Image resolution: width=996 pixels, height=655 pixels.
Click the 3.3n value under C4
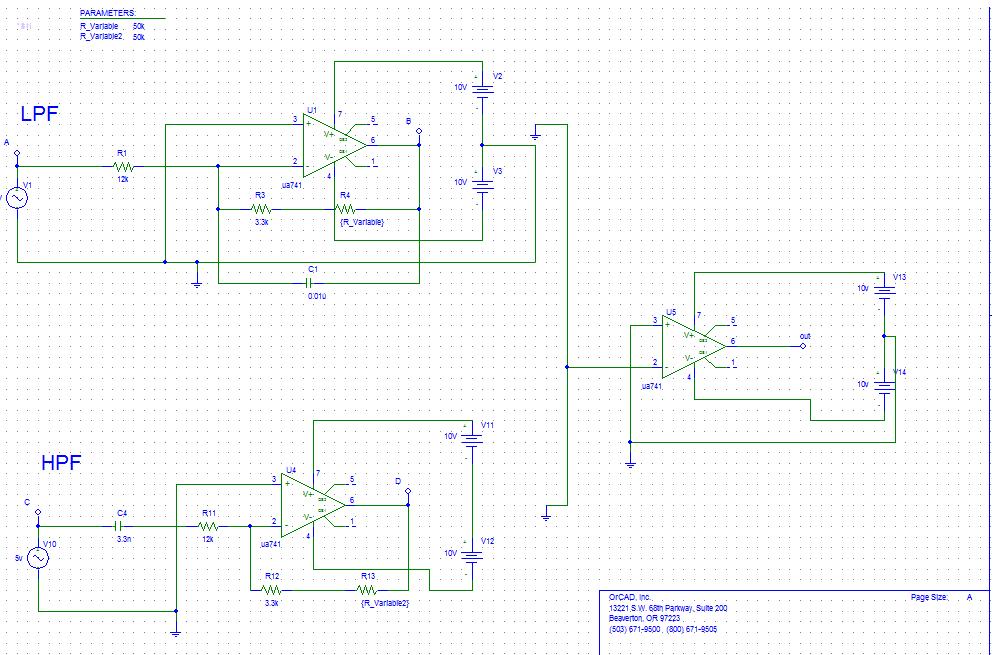pos(124,539)
